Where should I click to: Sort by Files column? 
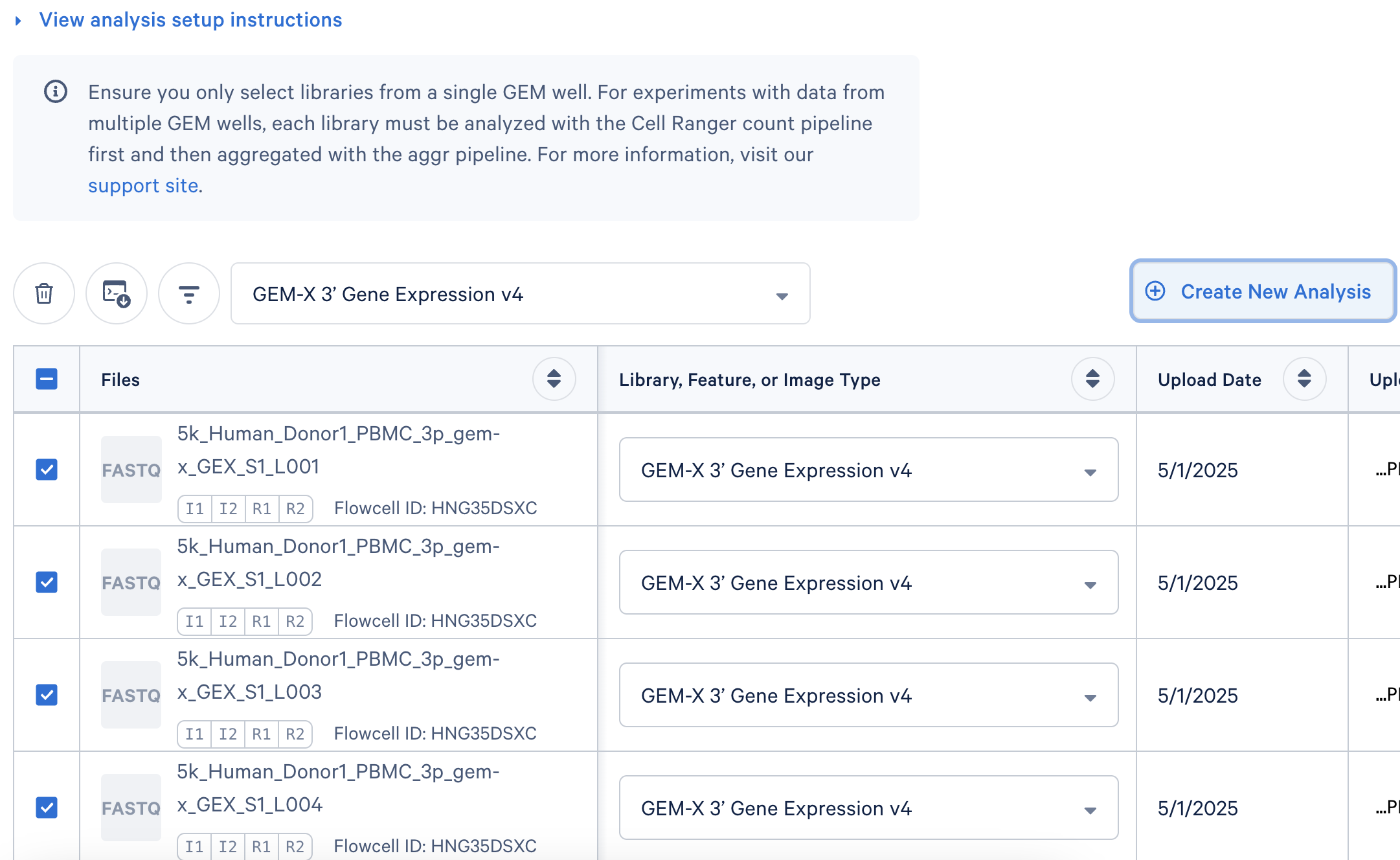click(x=554, y=379)
